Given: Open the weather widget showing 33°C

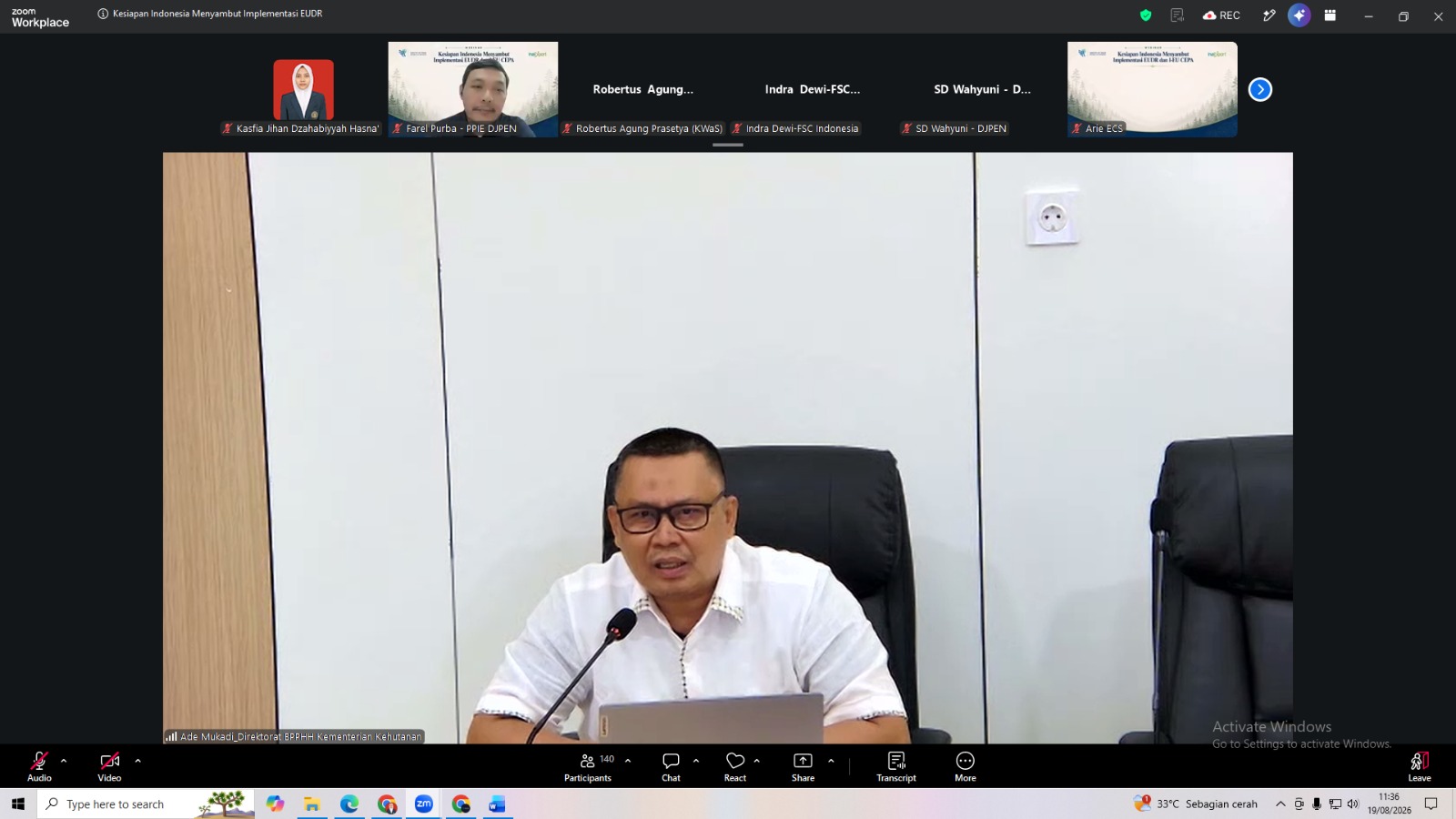Looking at the screenshot, I should pyautogui.click(x=1196, y=804).
